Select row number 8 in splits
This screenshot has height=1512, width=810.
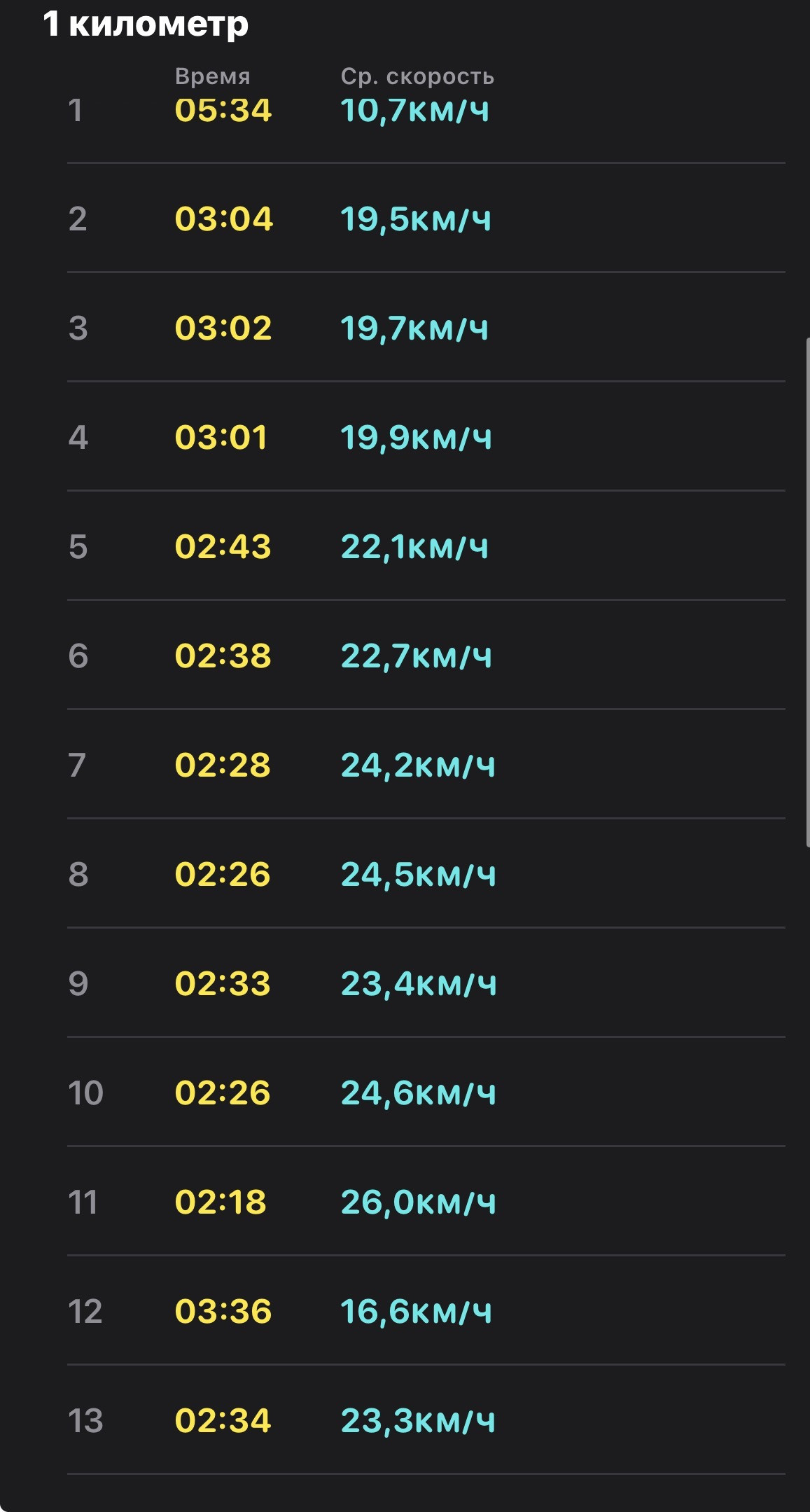tap(78, 875)
